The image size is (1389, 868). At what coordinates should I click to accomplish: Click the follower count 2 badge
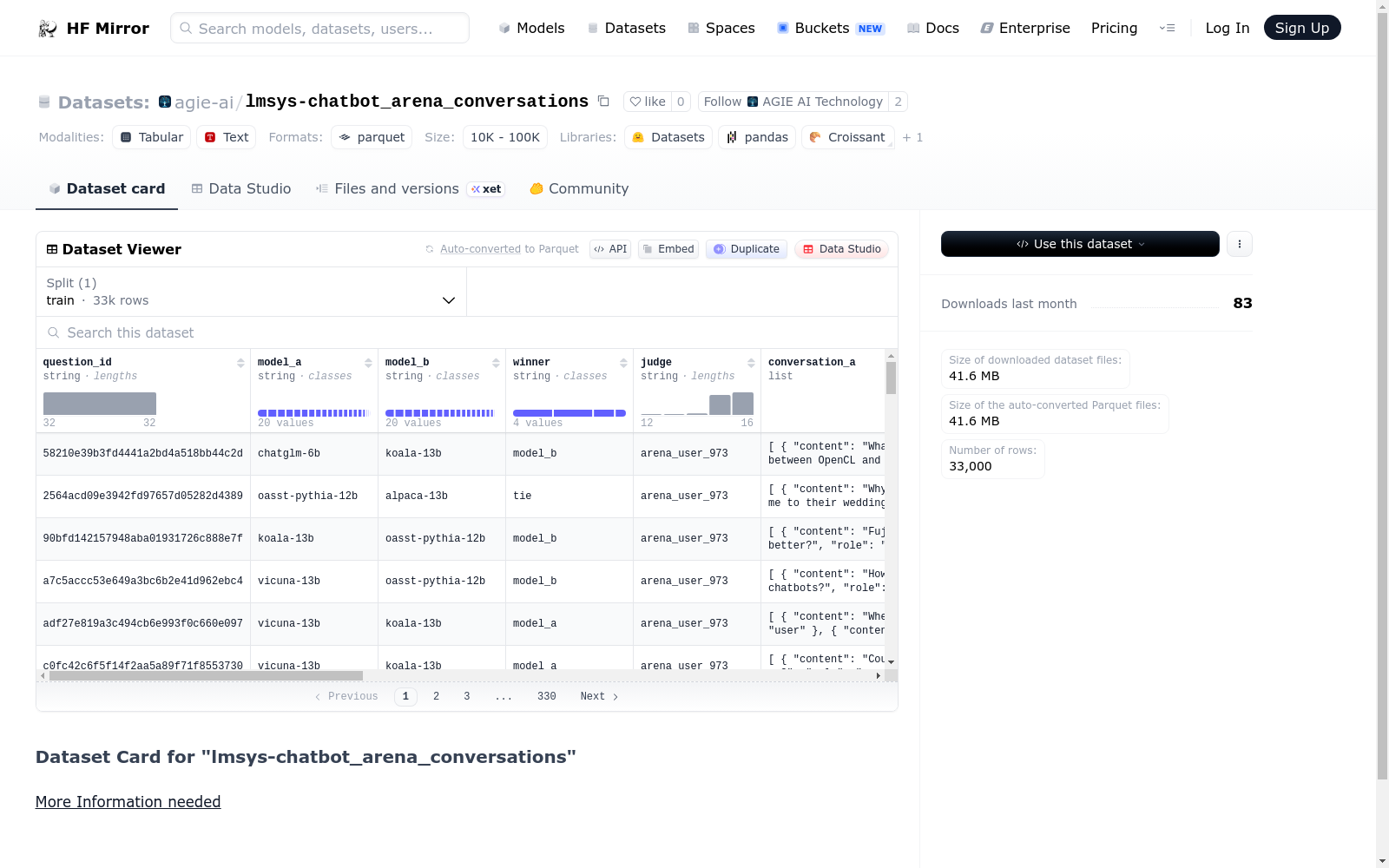click(x=899, y=102)
